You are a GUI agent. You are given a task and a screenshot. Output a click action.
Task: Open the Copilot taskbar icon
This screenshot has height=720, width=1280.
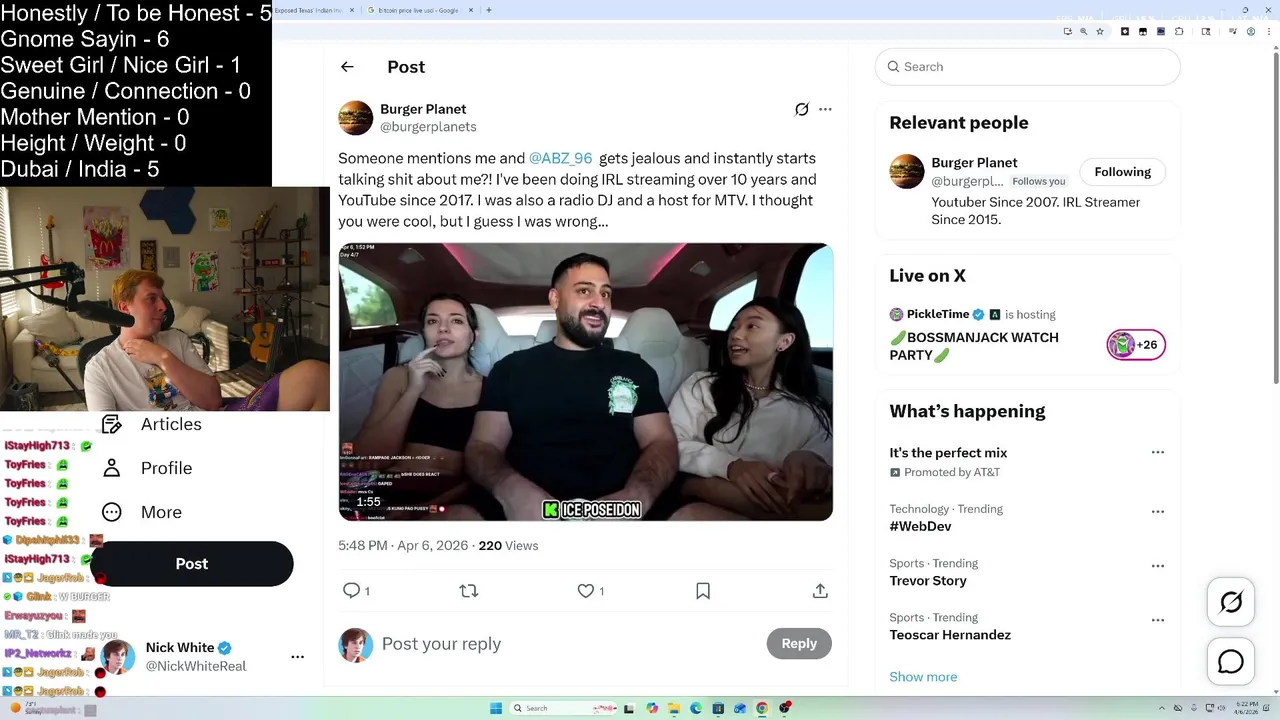[652, 708]
